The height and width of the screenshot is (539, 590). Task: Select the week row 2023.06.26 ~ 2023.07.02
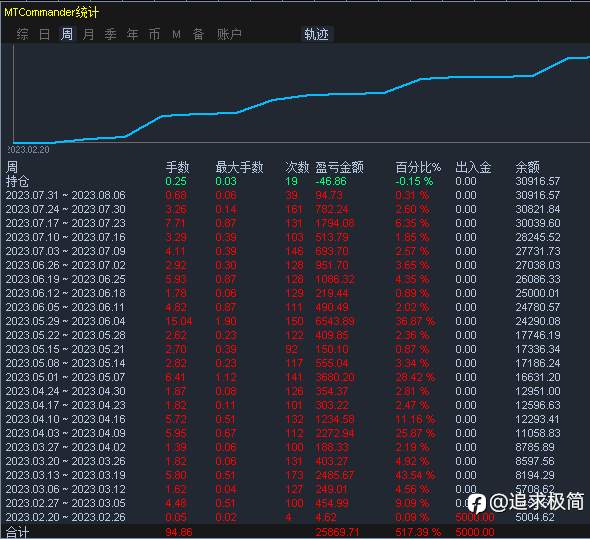(283, 265)
